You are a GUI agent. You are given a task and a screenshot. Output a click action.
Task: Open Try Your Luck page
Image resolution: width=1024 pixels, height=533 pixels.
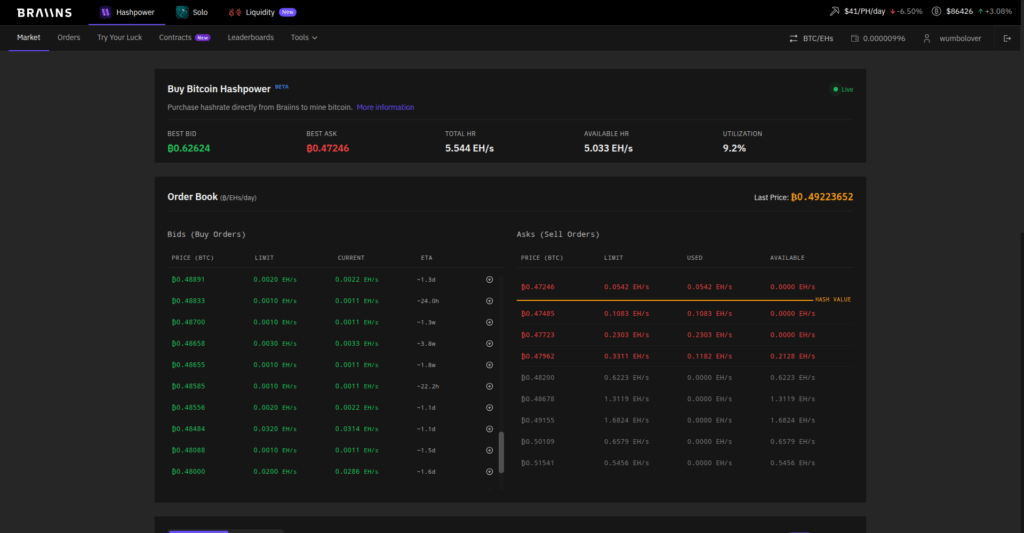pos(120,38)
